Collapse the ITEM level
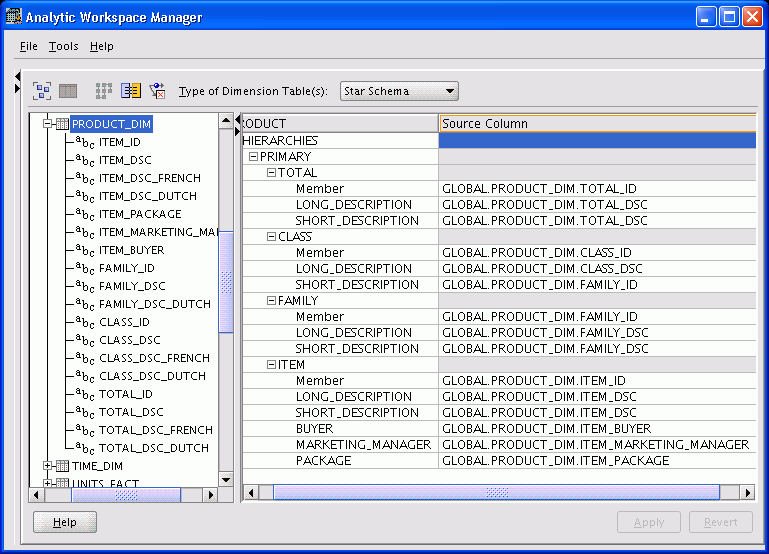The width and height of the screenshot is (769, 554). point(271,365)
